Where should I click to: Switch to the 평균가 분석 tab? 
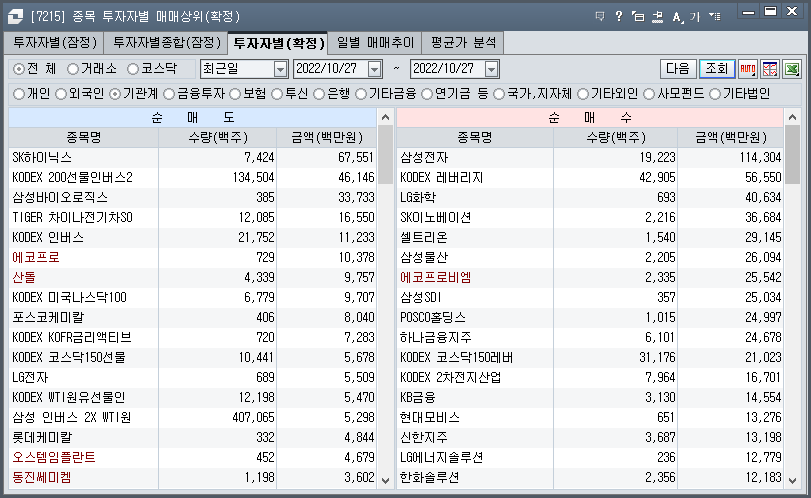(x=463, y=43)
